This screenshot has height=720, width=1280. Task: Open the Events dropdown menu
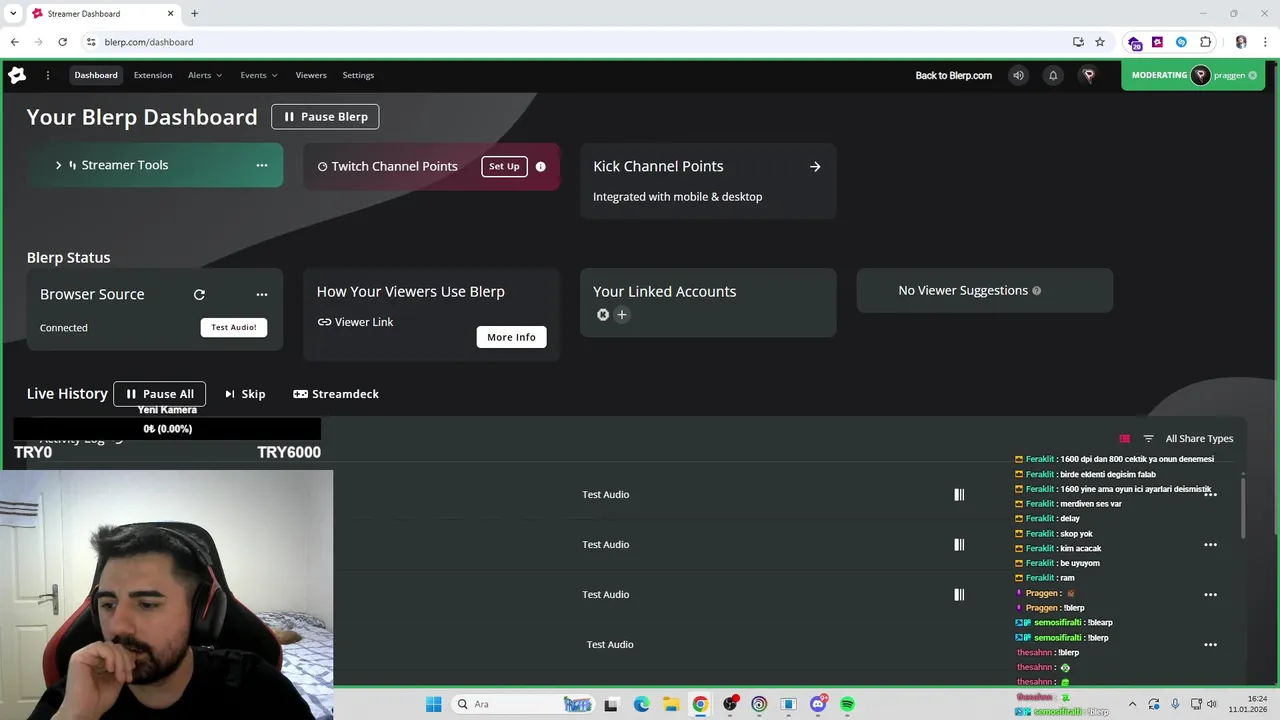pos(259,75)
